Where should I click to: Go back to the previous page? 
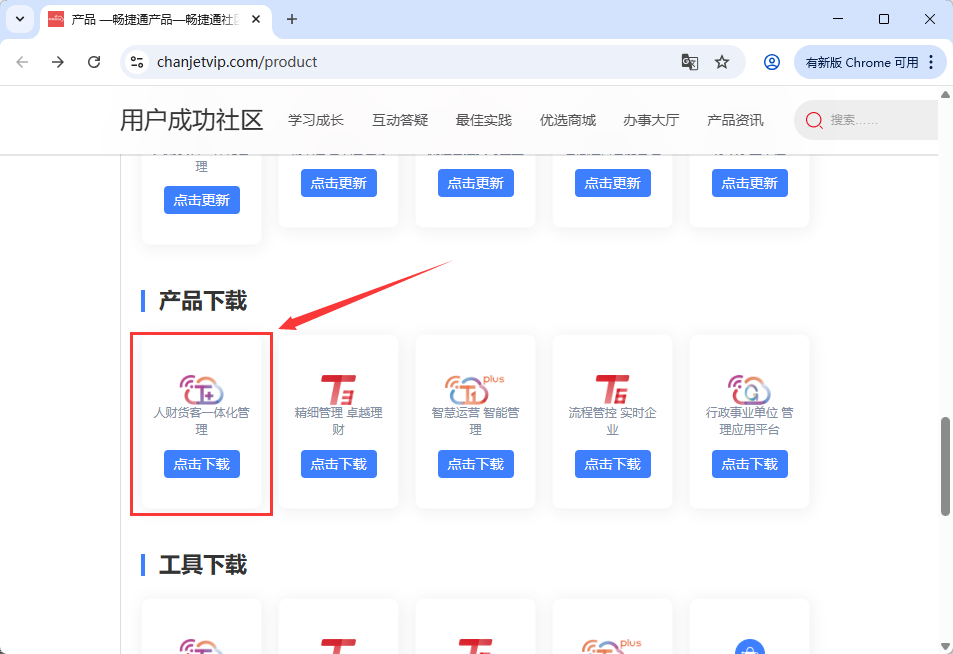click(x=22, y=62)
